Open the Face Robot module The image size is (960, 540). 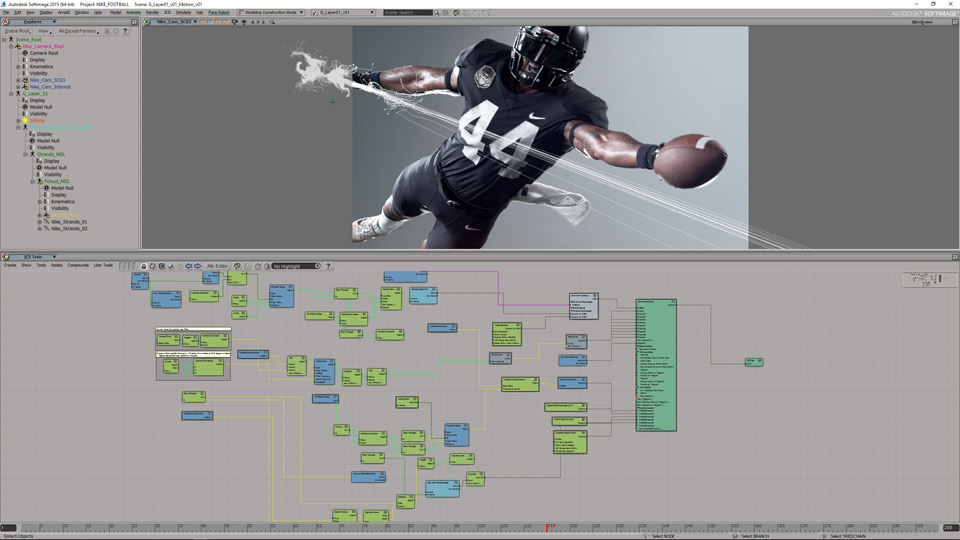tap(219, 12)
